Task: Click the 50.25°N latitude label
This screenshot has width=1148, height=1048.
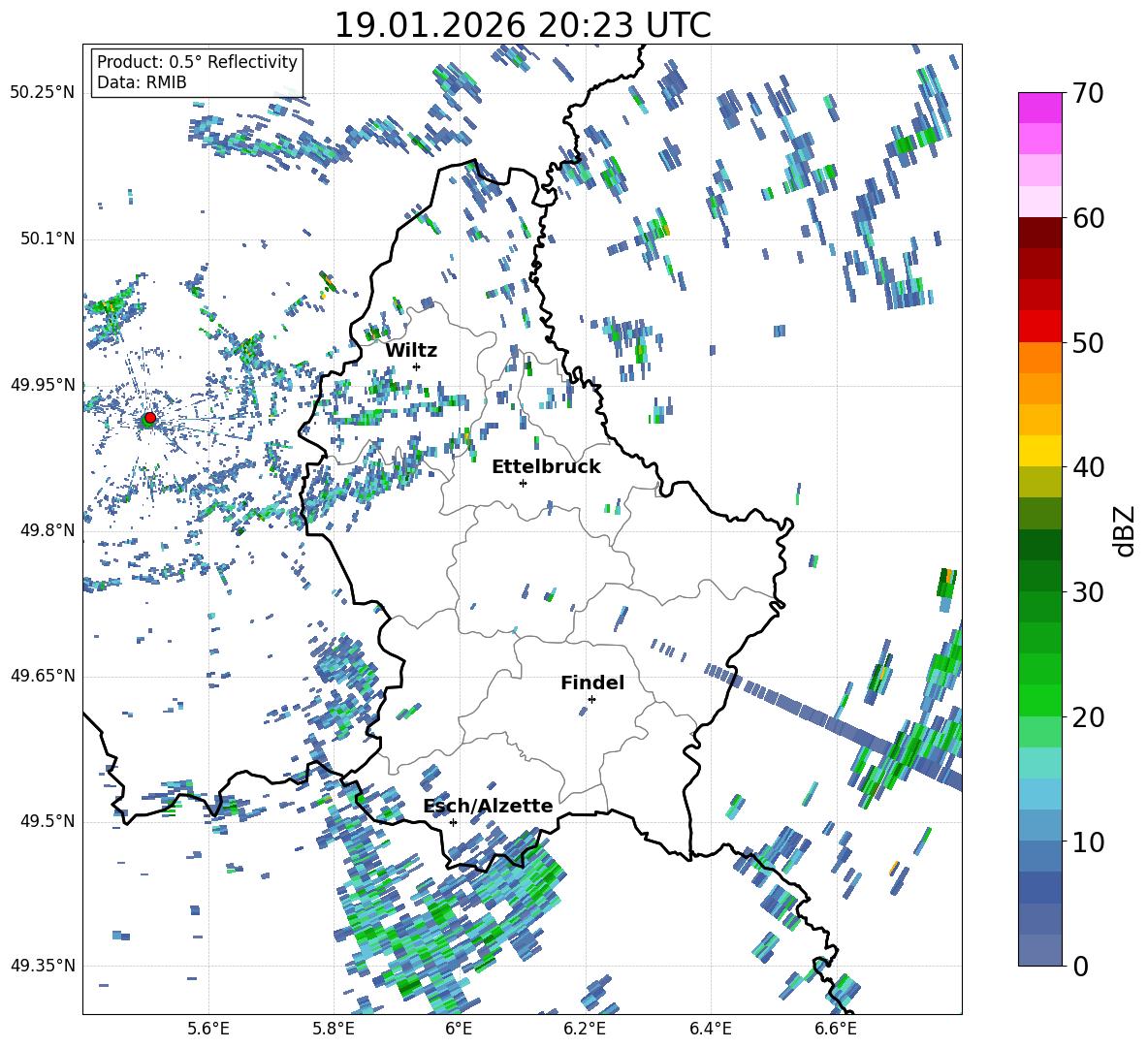Action: point(43,93)
